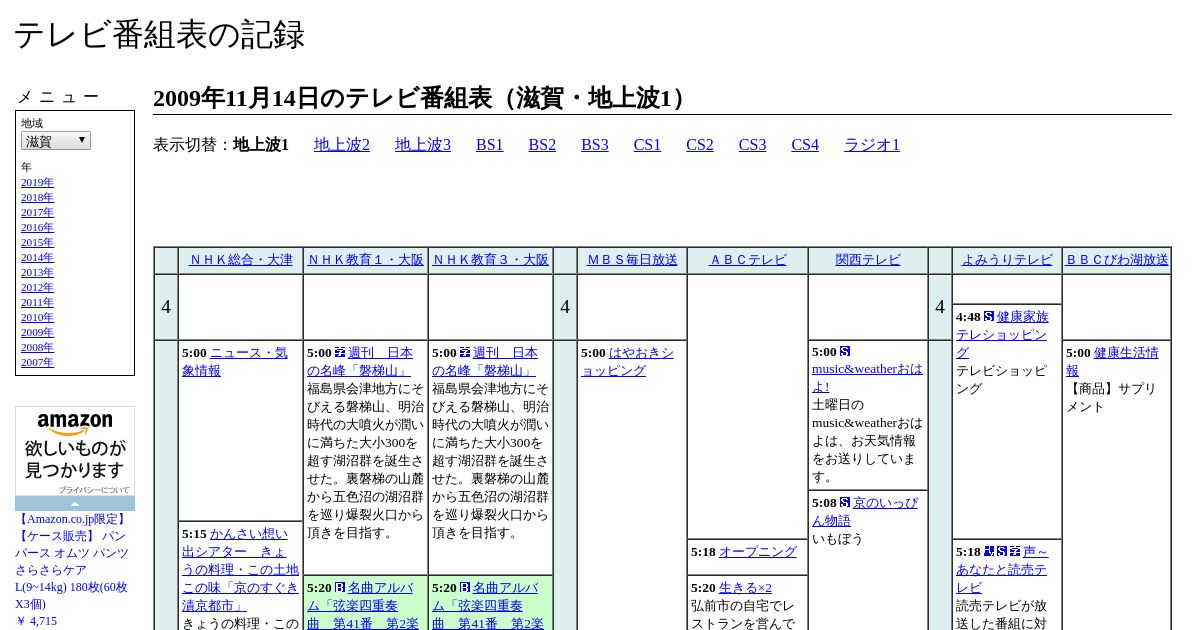Select the year 2019年 in the menu
The image size is (1200, 630).
pyautogui.click(x=37, y=182)
